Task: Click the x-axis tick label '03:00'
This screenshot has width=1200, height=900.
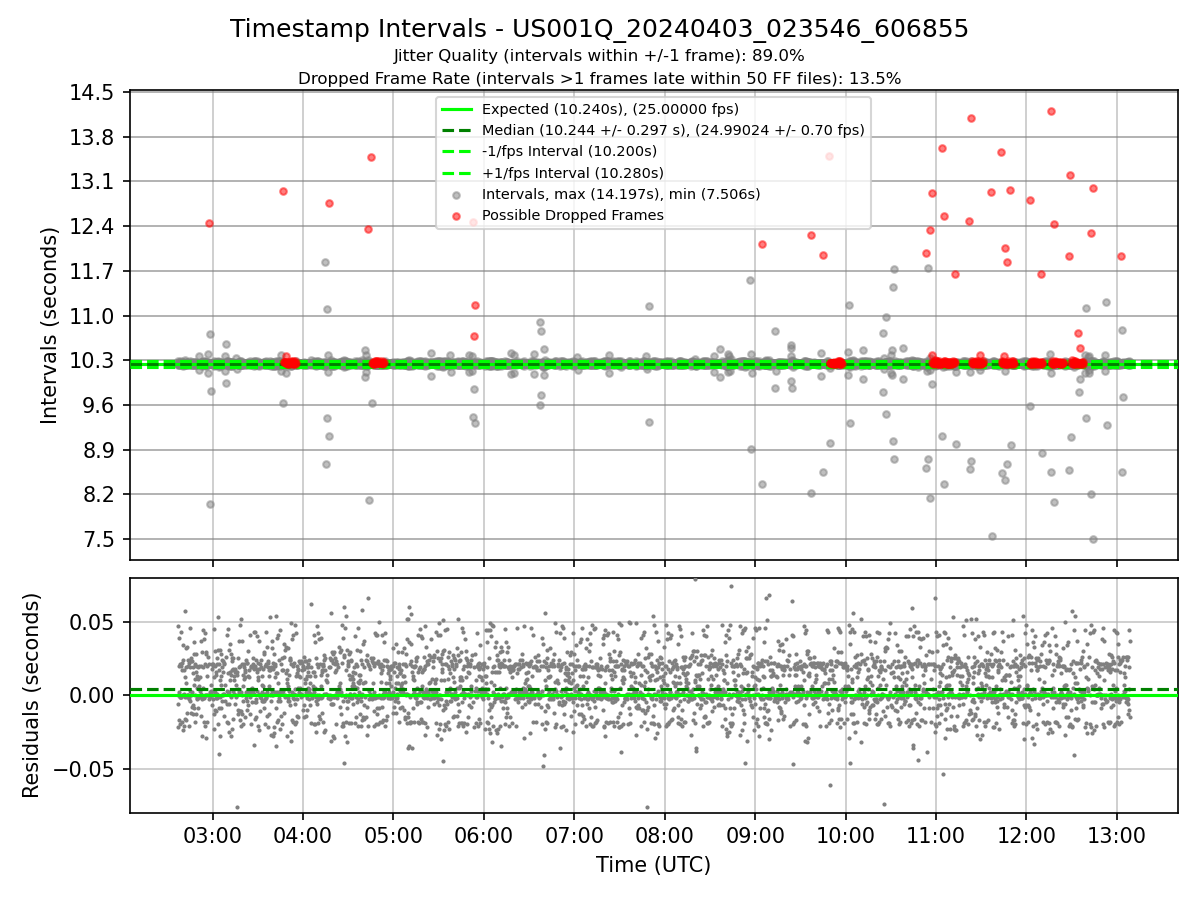Action: (211, 836)
